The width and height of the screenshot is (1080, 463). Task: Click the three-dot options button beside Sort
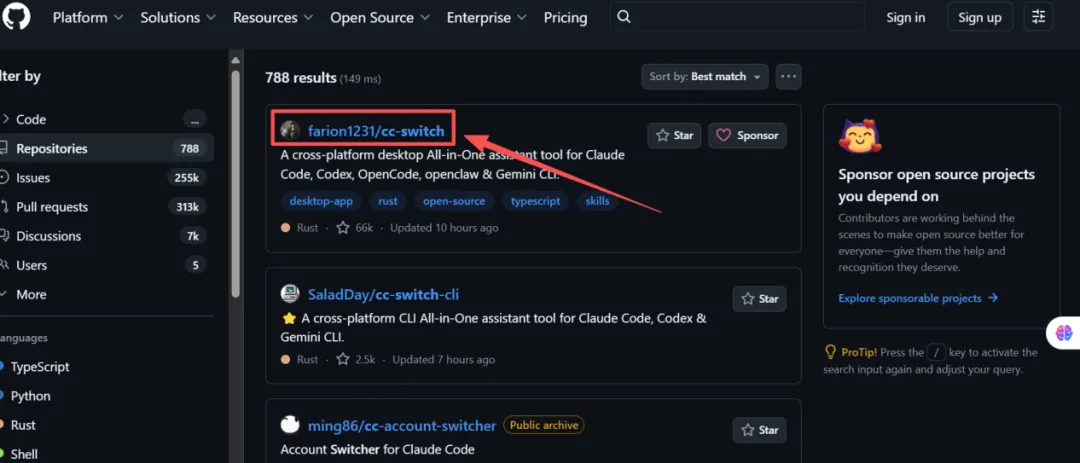[x=789, y=76]
